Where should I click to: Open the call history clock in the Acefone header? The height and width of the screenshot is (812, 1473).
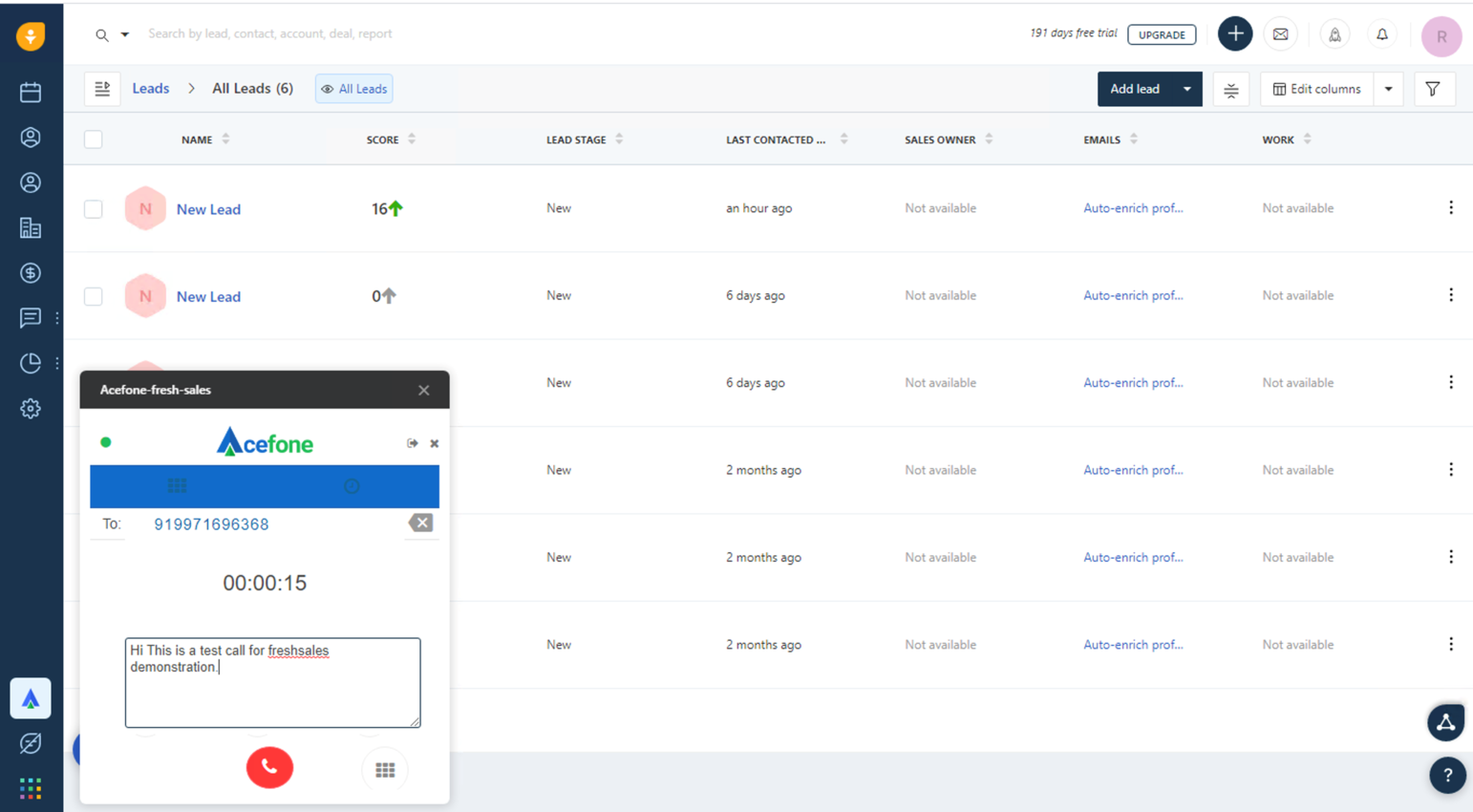(x=352, y=485)
